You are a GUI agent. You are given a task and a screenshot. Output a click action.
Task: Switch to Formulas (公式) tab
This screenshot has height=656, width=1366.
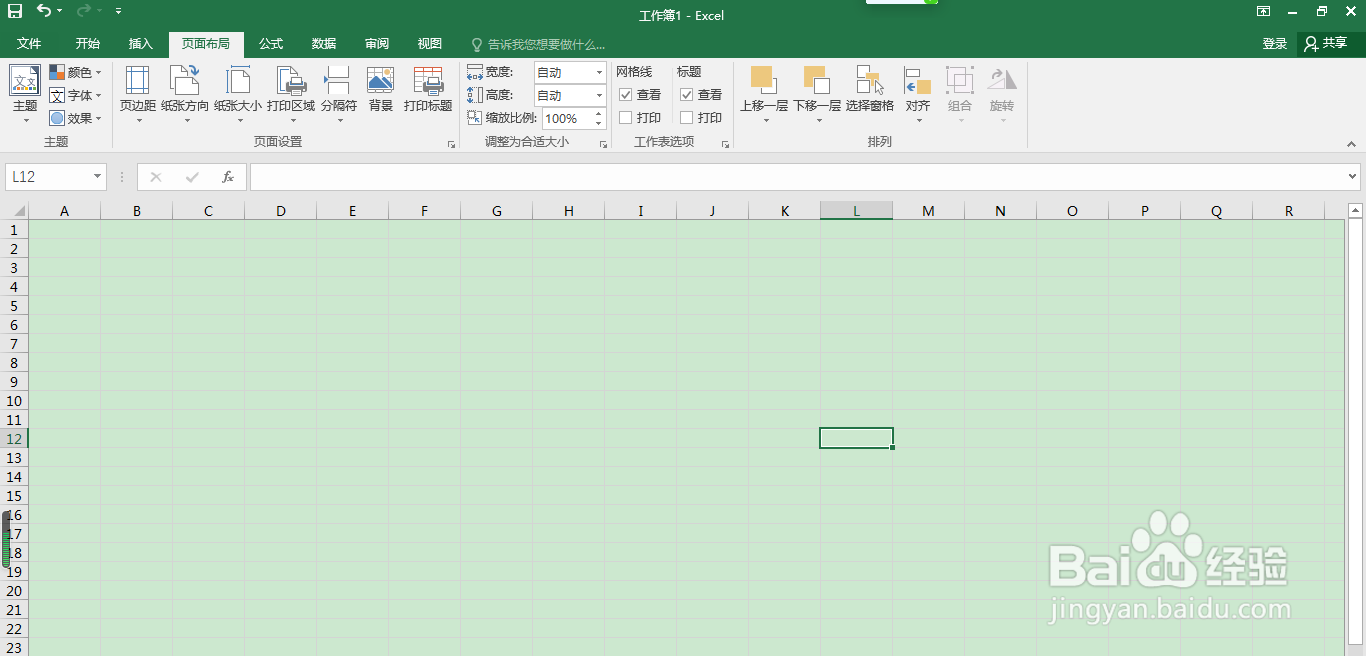tap(271, 44)
